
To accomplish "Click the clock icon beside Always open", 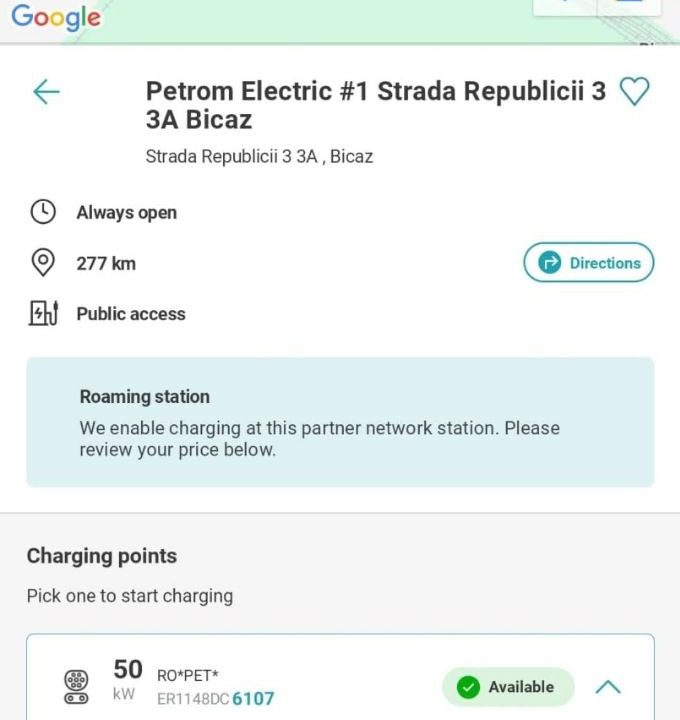I will click(43, 212).
